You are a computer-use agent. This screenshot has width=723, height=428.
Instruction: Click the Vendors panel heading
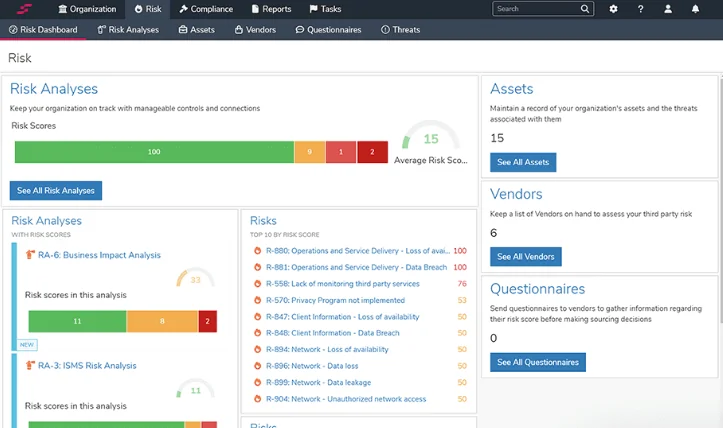(x=516, y=194)
